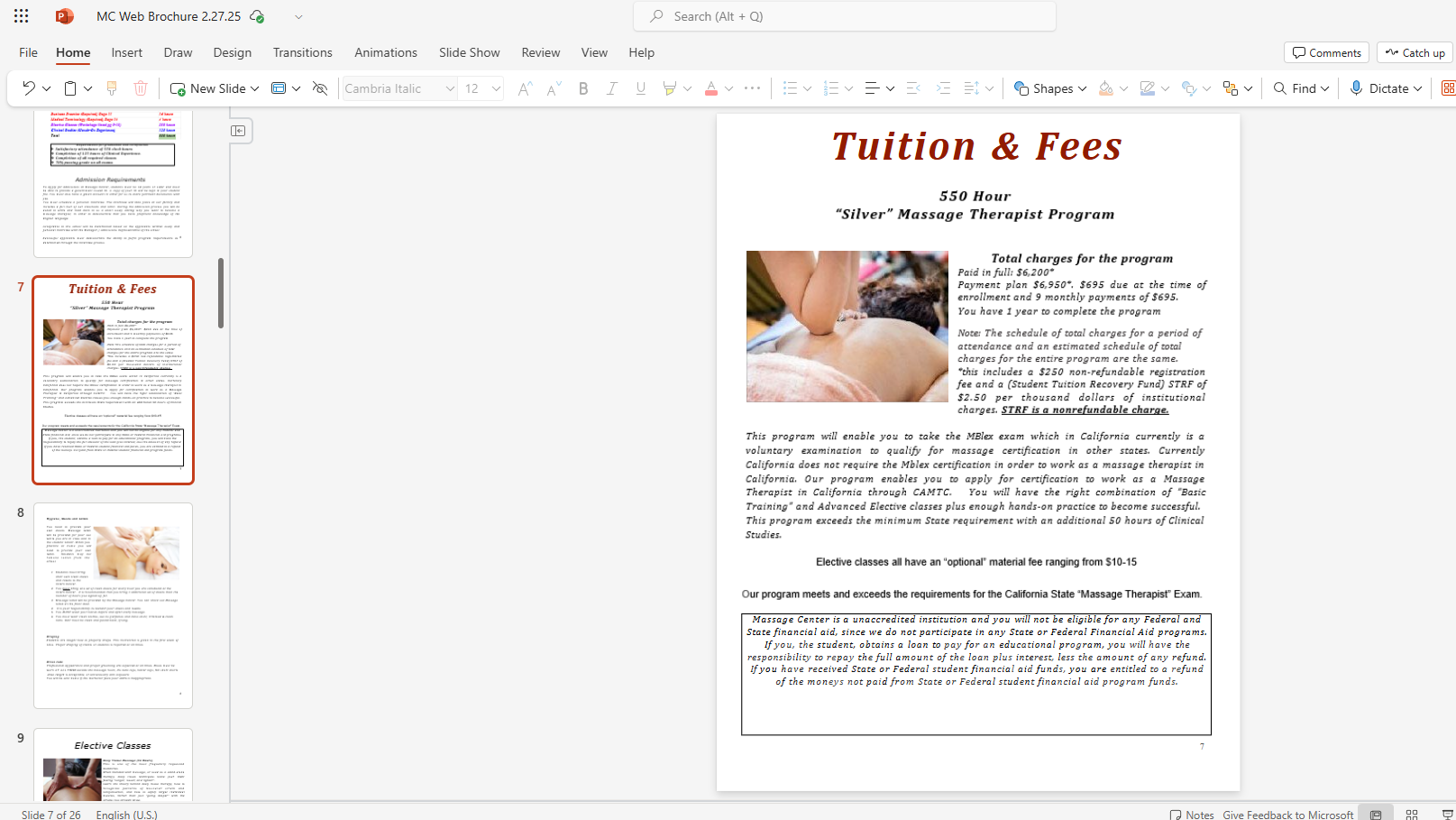
Task: Click the Format Painter icon
Action: (112, 88)
